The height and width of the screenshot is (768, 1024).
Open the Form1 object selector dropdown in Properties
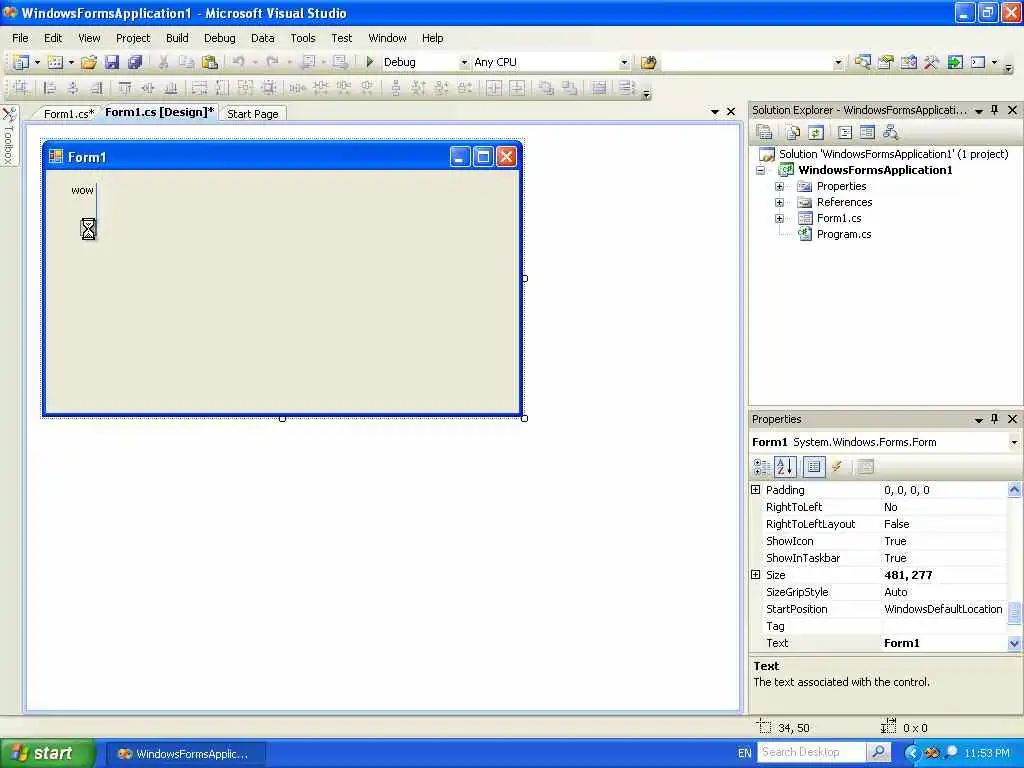1014,442
